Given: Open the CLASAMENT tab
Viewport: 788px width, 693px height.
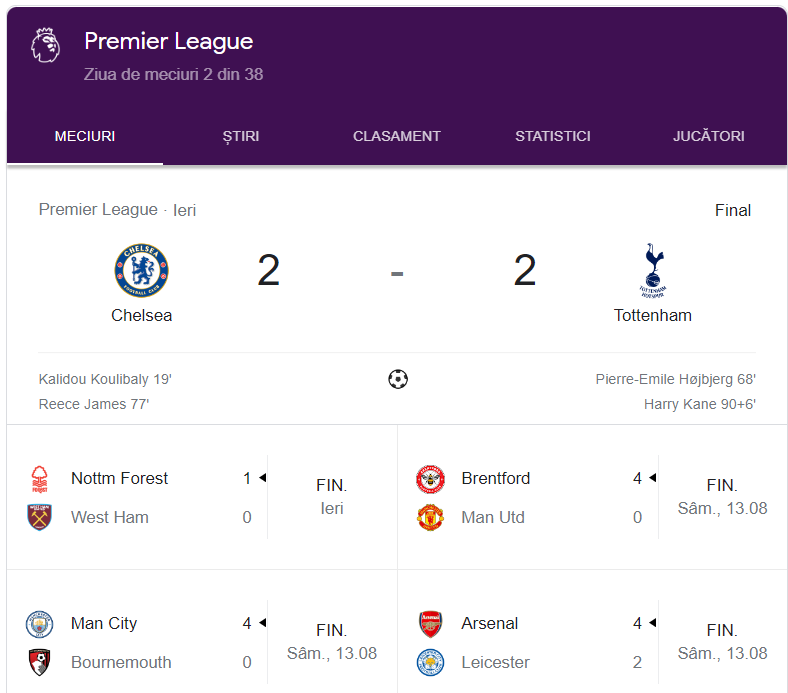Looking at the screenshot, I should tap(397, 136).
